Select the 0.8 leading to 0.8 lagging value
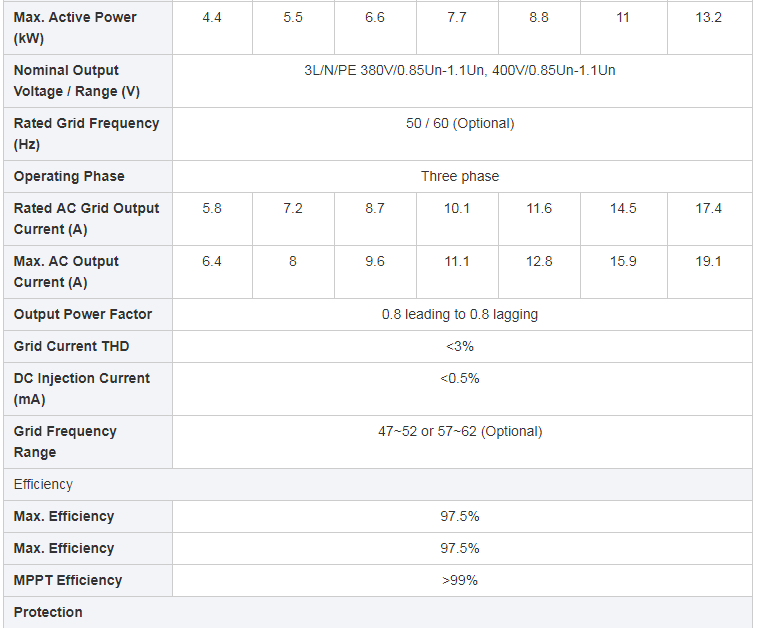This screenshot has width=757, height=628. (x=460, y=314)
